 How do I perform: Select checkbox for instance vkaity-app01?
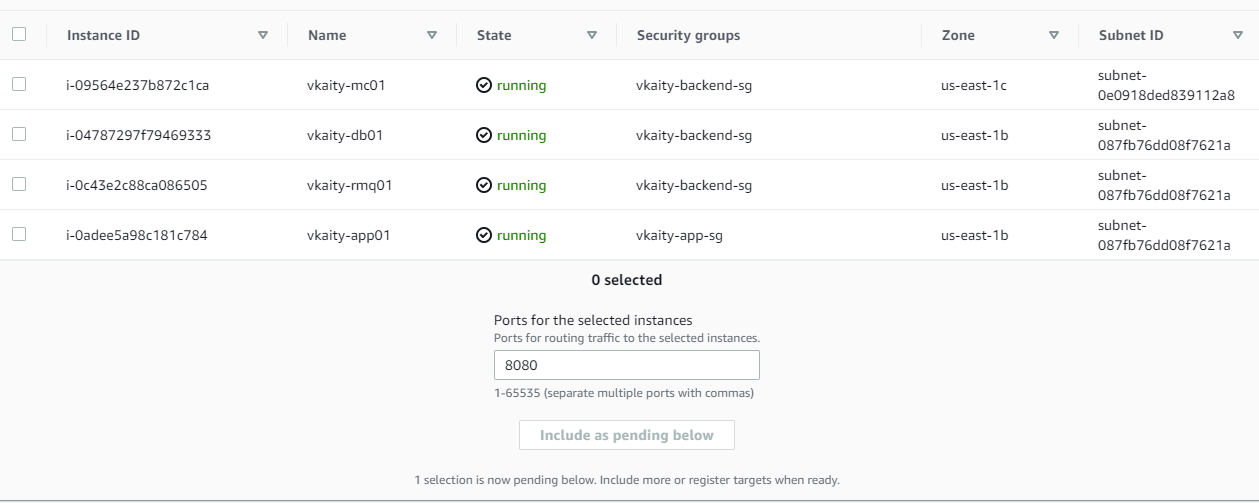coord(19,235)
